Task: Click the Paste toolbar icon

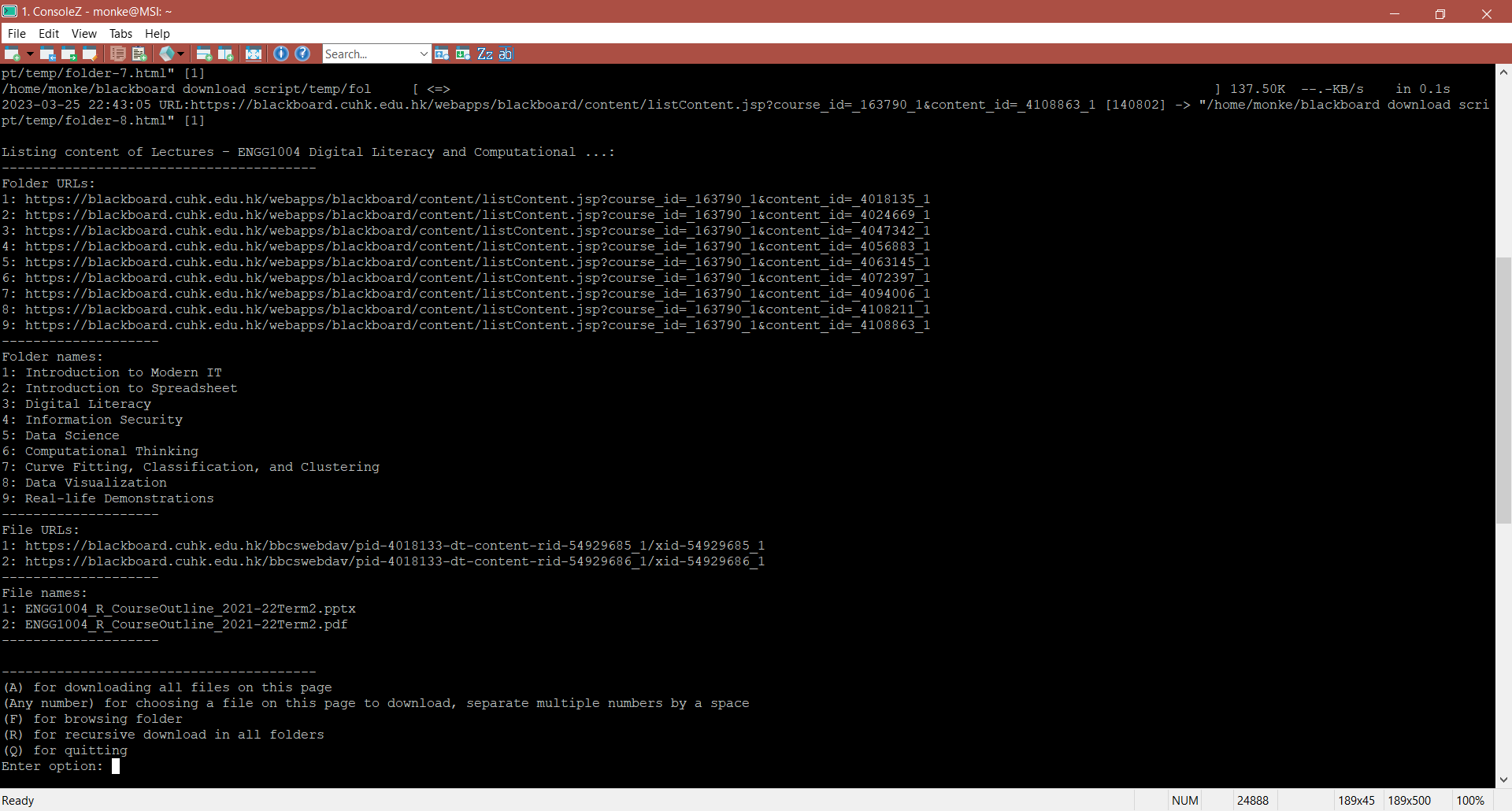Action: tap(139, 54)
